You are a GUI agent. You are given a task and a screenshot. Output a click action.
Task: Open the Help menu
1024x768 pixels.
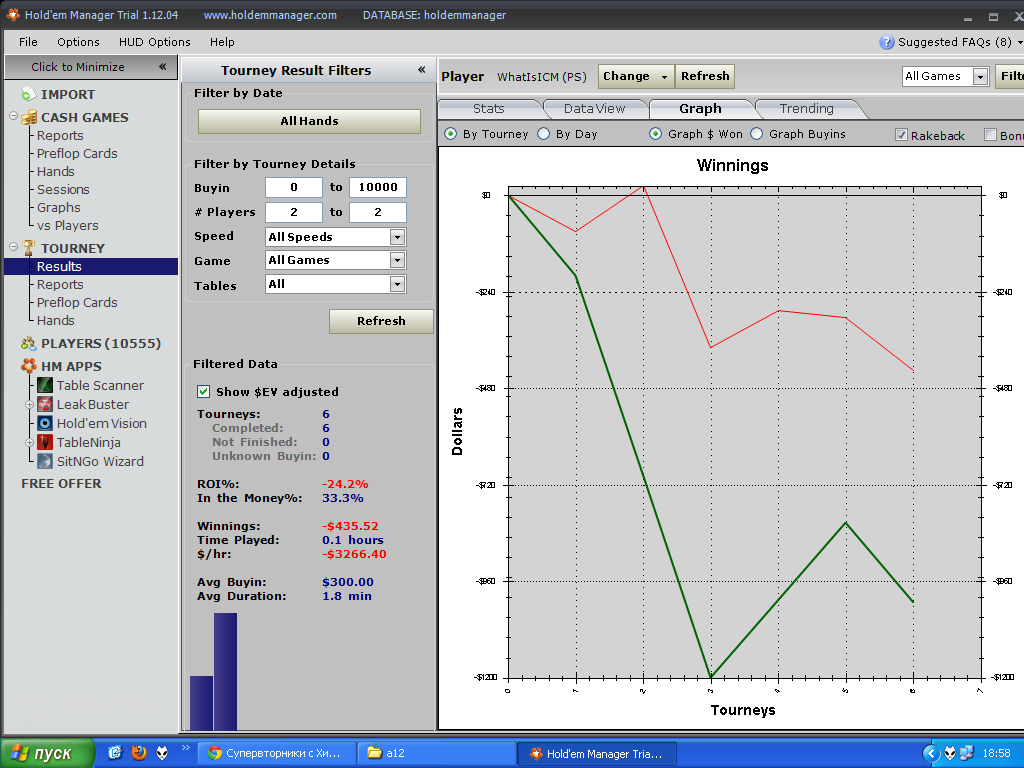pos(222,42)
